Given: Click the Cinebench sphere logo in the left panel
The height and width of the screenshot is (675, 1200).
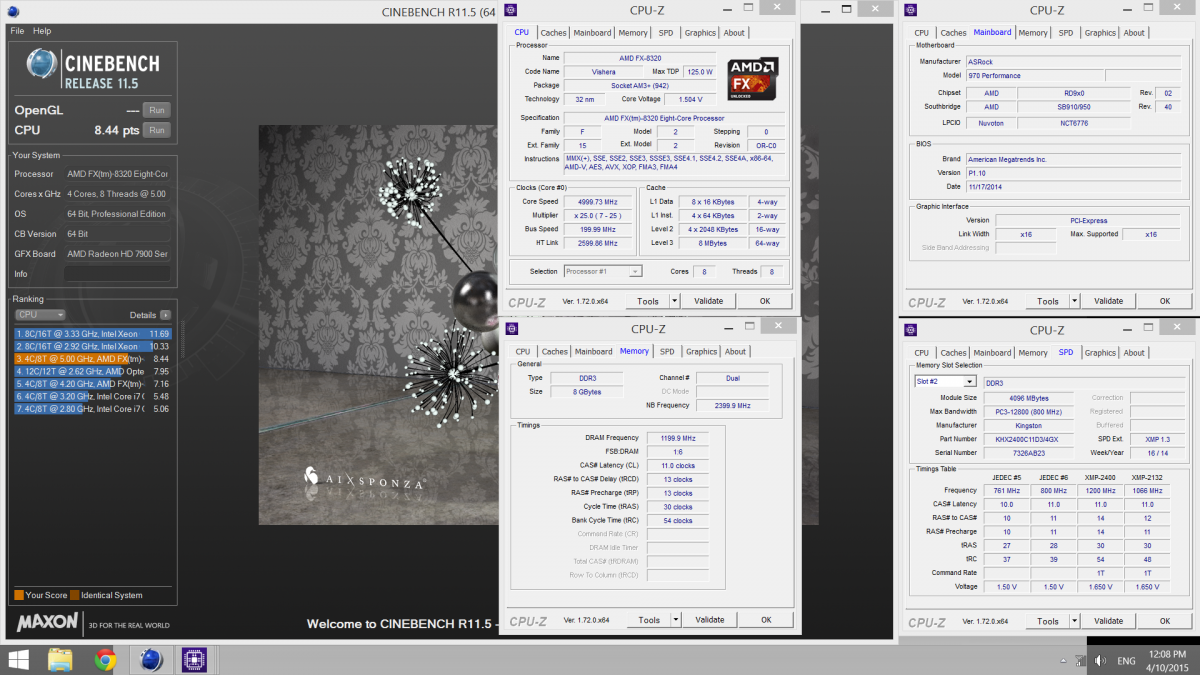Looking at the screenshot, I should tap(41, 66).
